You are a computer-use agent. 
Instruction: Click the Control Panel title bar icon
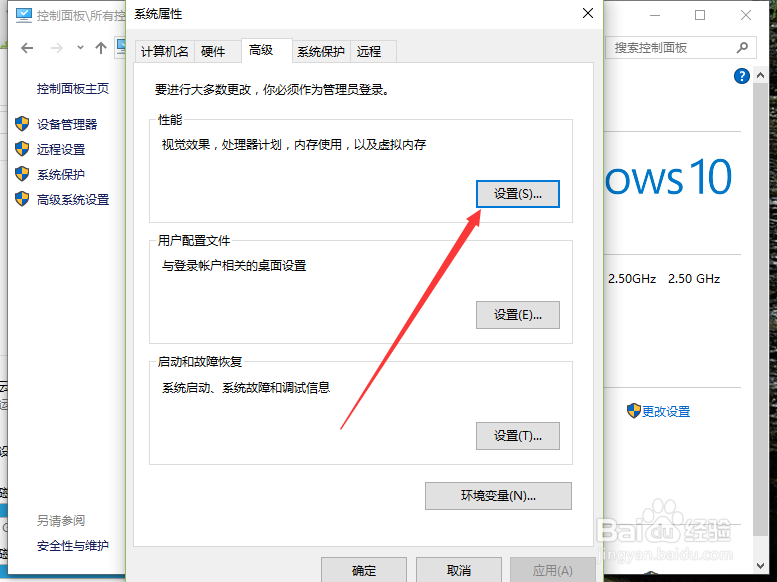[23, 15]
